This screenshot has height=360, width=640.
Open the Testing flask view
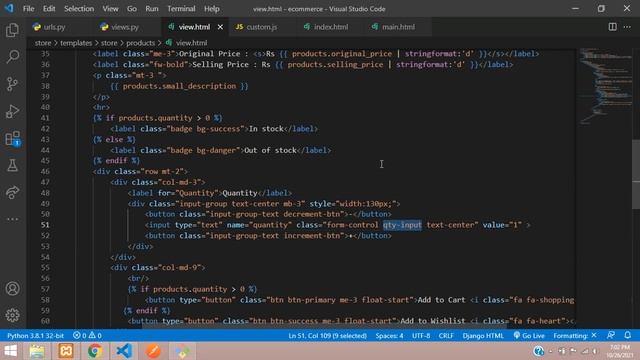(12, 165)
